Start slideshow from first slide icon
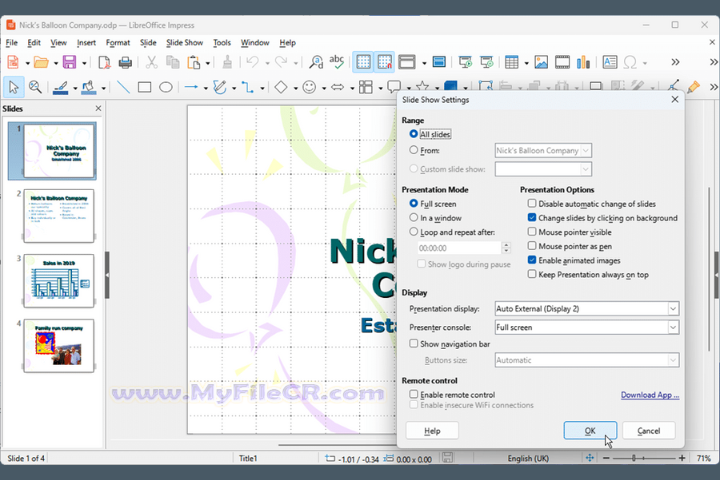Screen dimensions: 720x480 pos(465,62)
